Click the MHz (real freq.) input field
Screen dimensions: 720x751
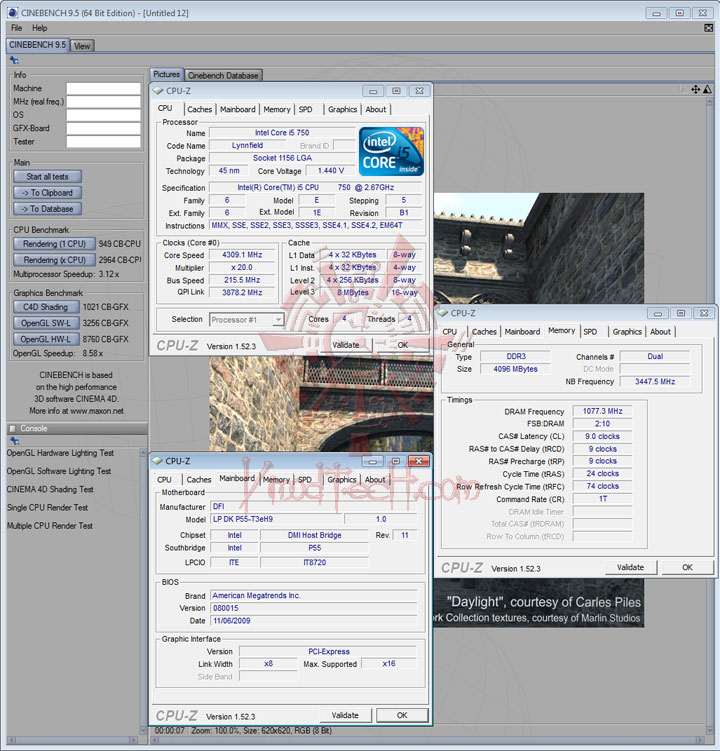point(103,102)
